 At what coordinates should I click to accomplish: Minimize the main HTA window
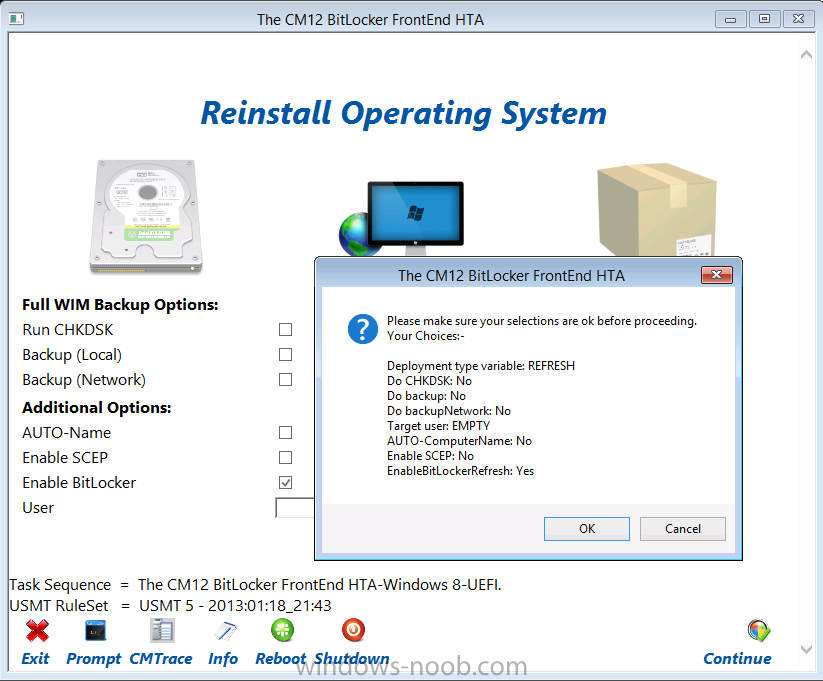pos(730,19)
